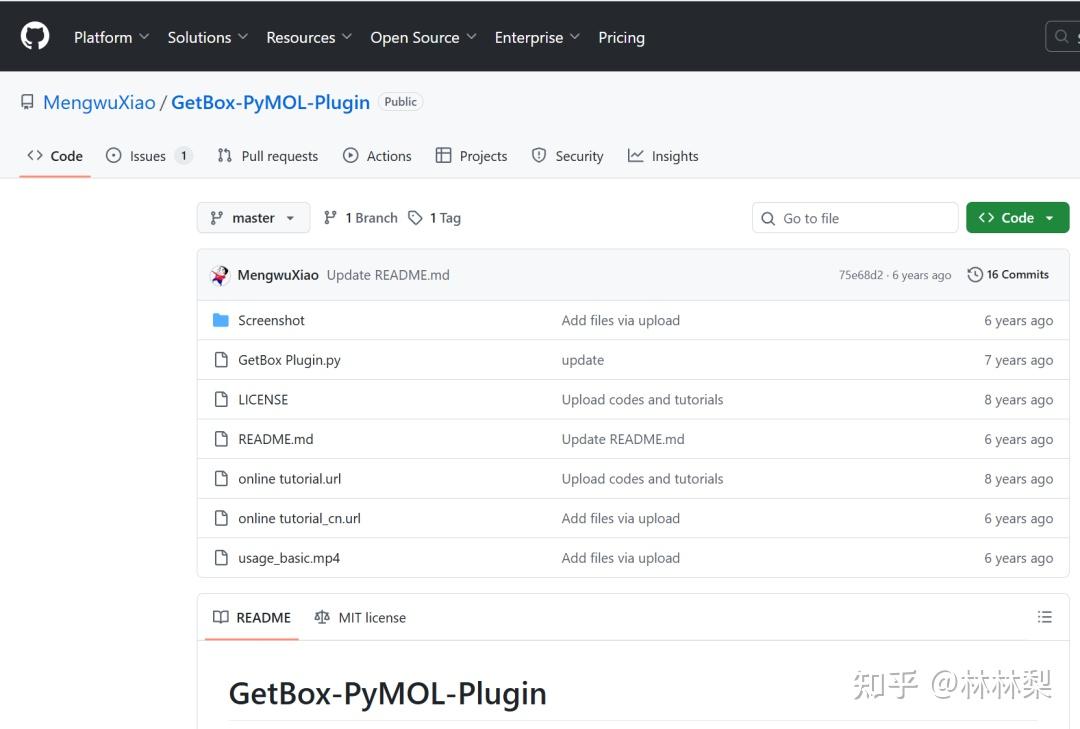Click the tag icon beside 1 Tag
This screenshot has height=729, width=1080.
[x=416, y=218]
